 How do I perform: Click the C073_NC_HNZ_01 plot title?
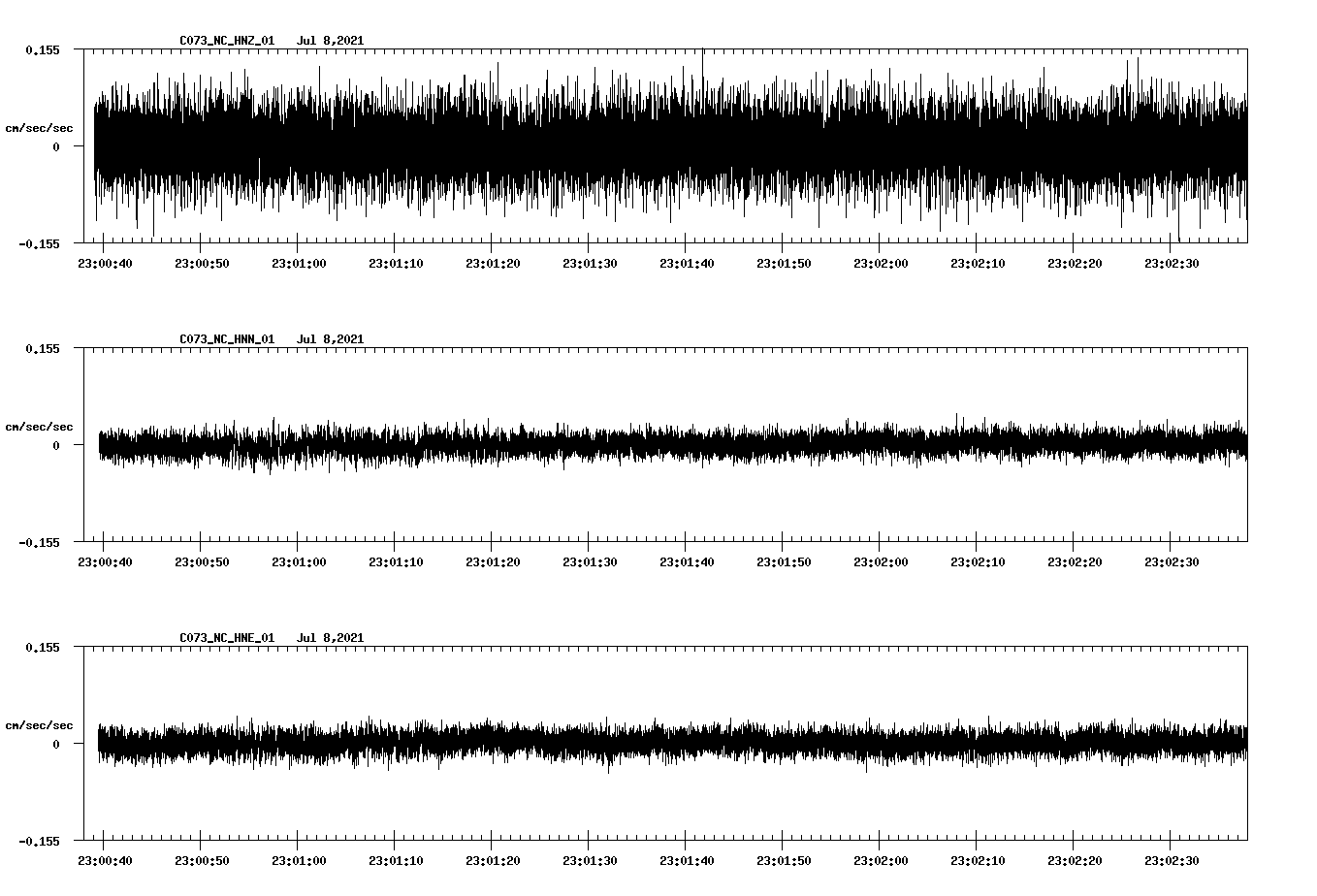pyautogui.click(x=227, y=41)
